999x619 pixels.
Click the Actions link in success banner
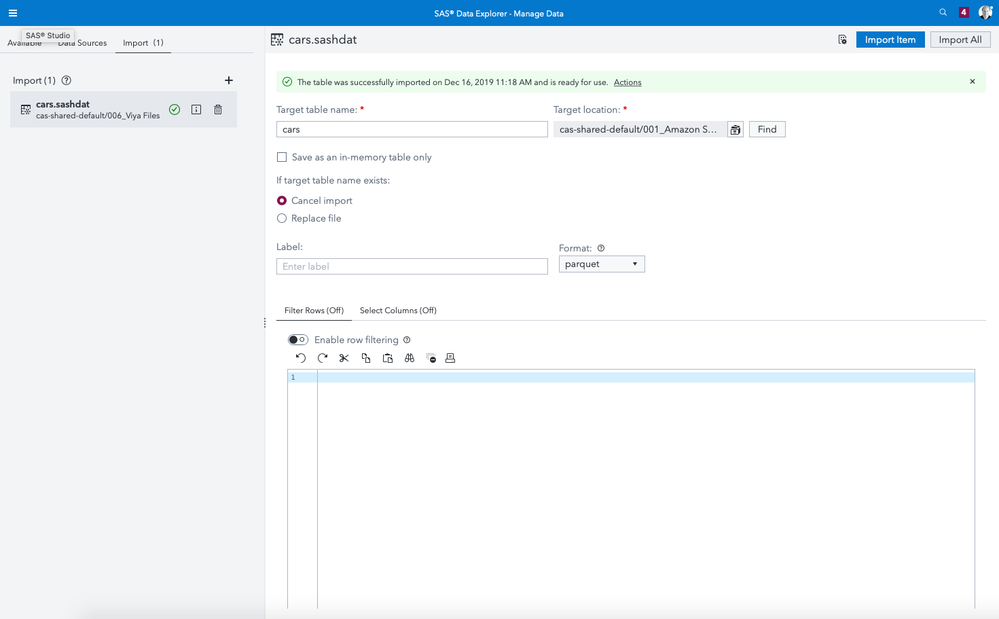coord(627,82)
